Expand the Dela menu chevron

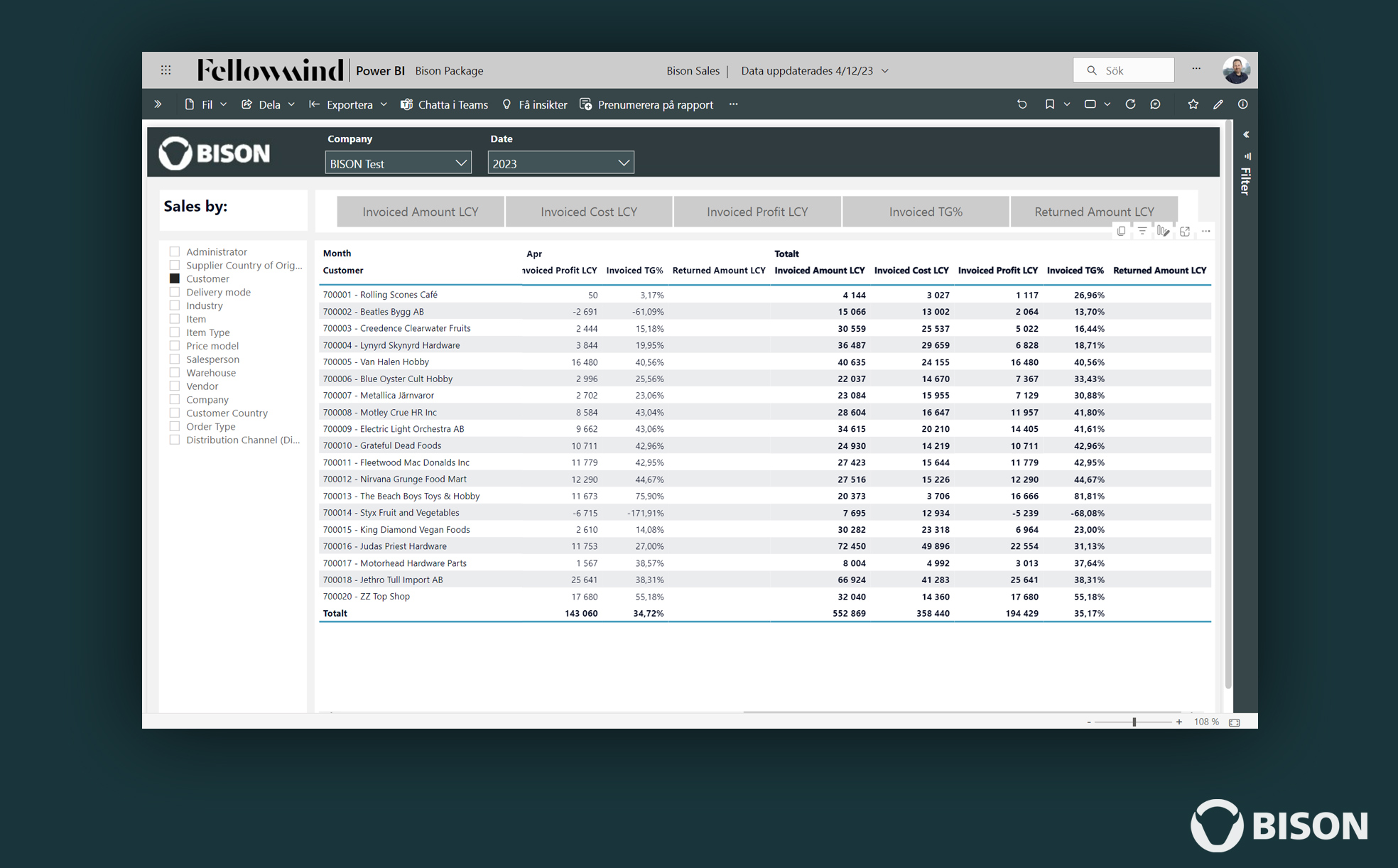pyautogui.click(x=291, y=104)
